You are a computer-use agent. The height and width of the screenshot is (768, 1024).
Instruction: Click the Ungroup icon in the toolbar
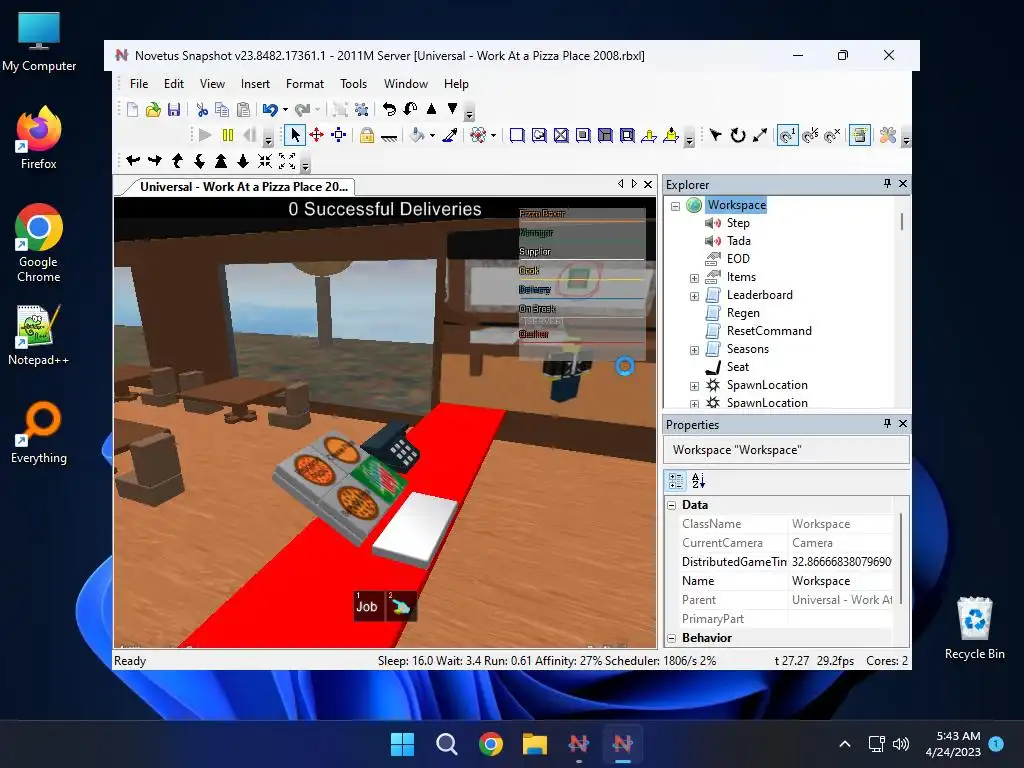[x=361, y=109]
